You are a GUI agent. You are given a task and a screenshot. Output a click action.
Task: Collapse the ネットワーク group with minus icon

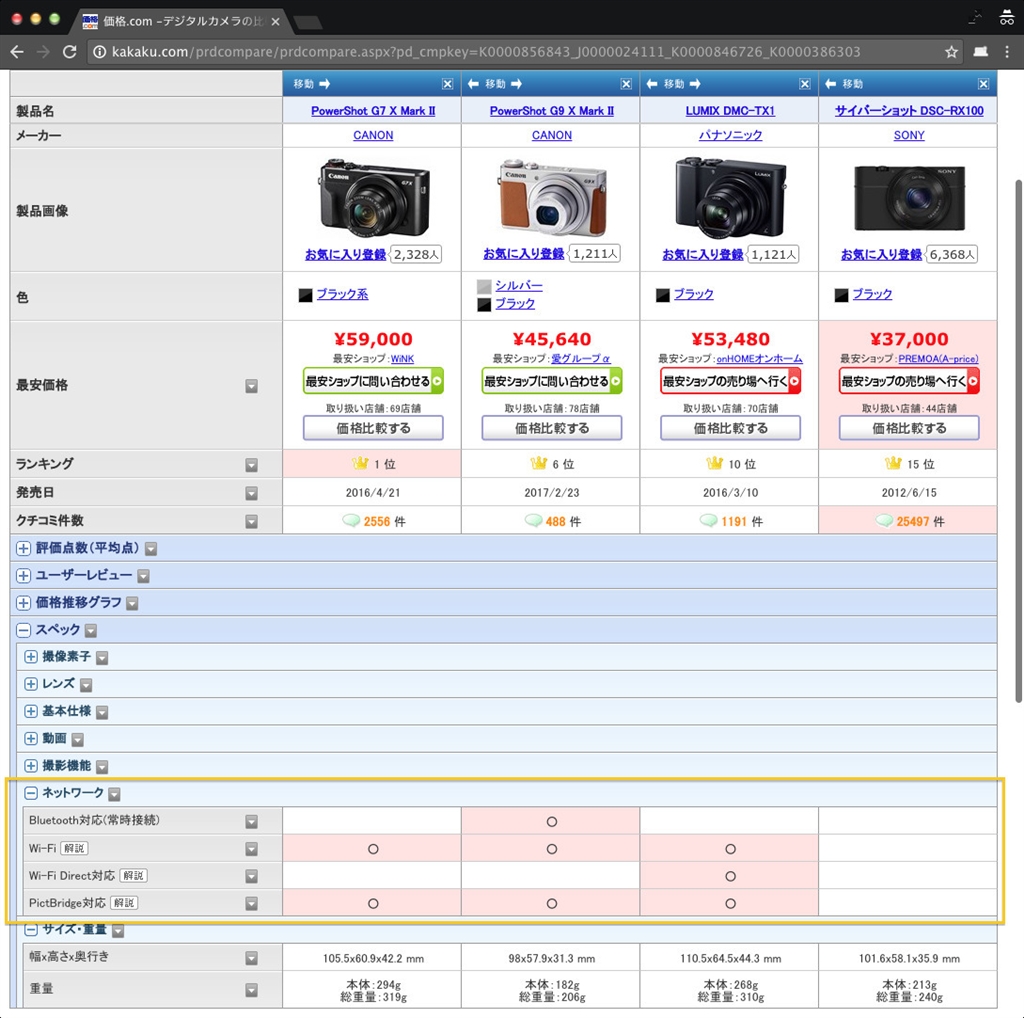click(31, 793)
